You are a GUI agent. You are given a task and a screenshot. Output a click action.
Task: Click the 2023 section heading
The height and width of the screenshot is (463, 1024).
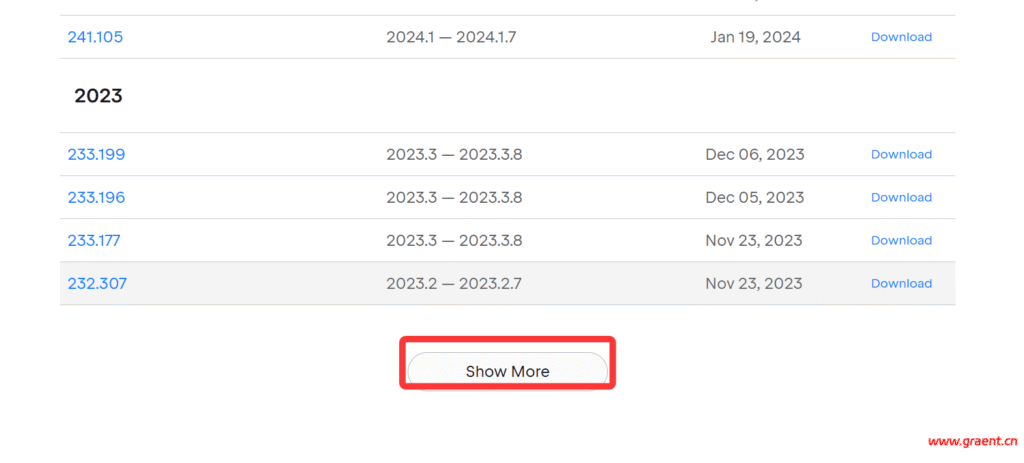[98, 96]
